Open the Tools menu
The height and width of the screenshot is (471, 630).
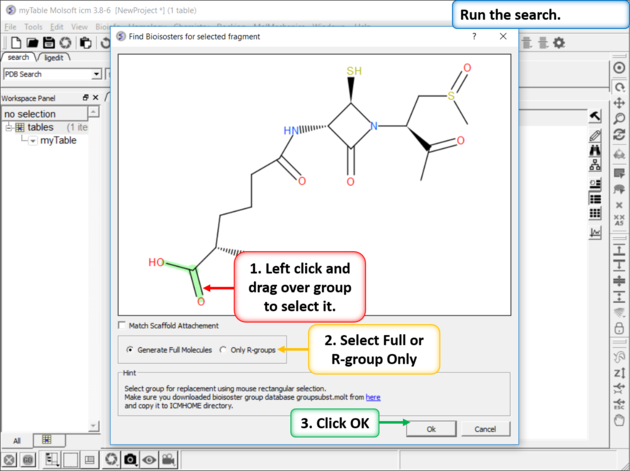tap(33, 27)
